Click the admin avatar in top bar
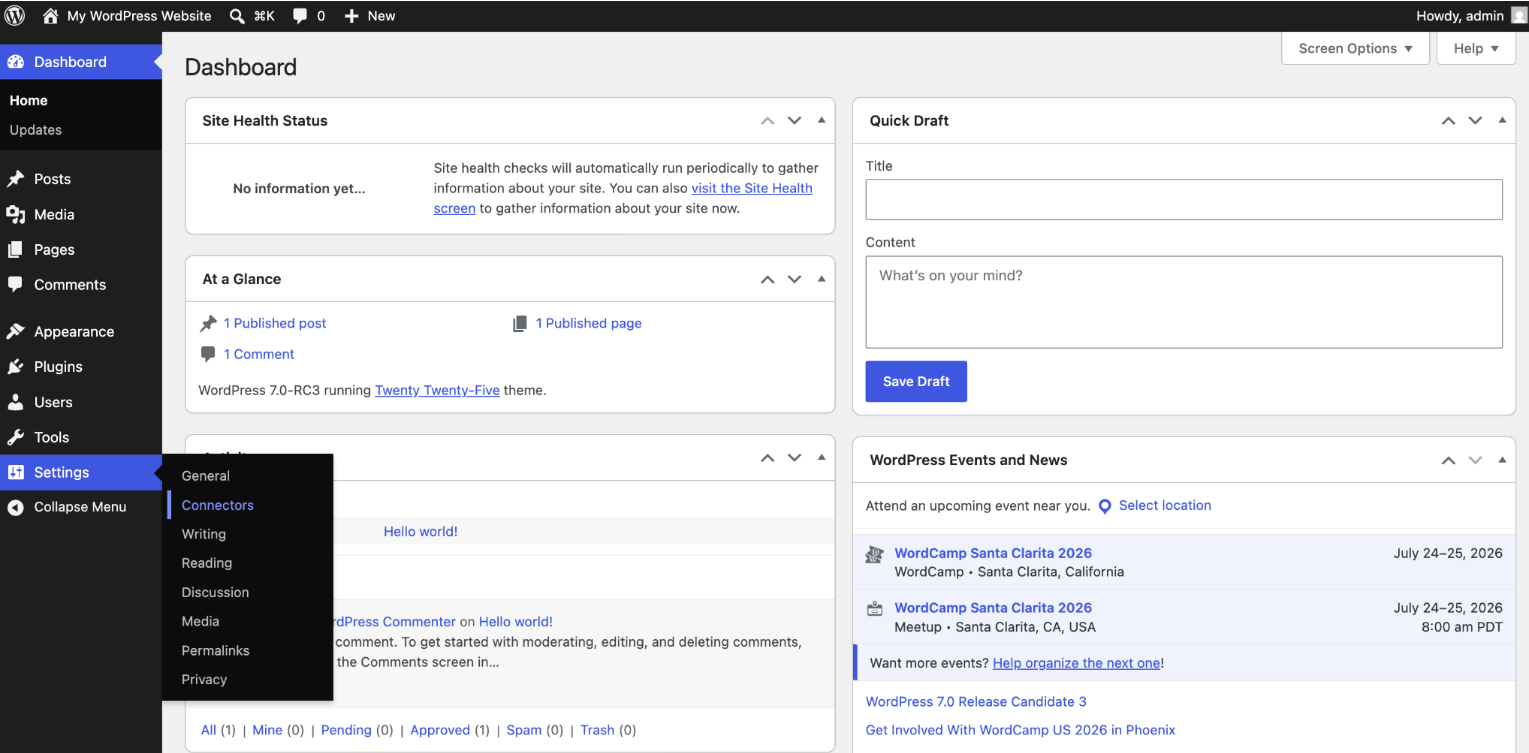Image resolution: width=1529 pixels, height=753 pixels. tap(1519, 15)
